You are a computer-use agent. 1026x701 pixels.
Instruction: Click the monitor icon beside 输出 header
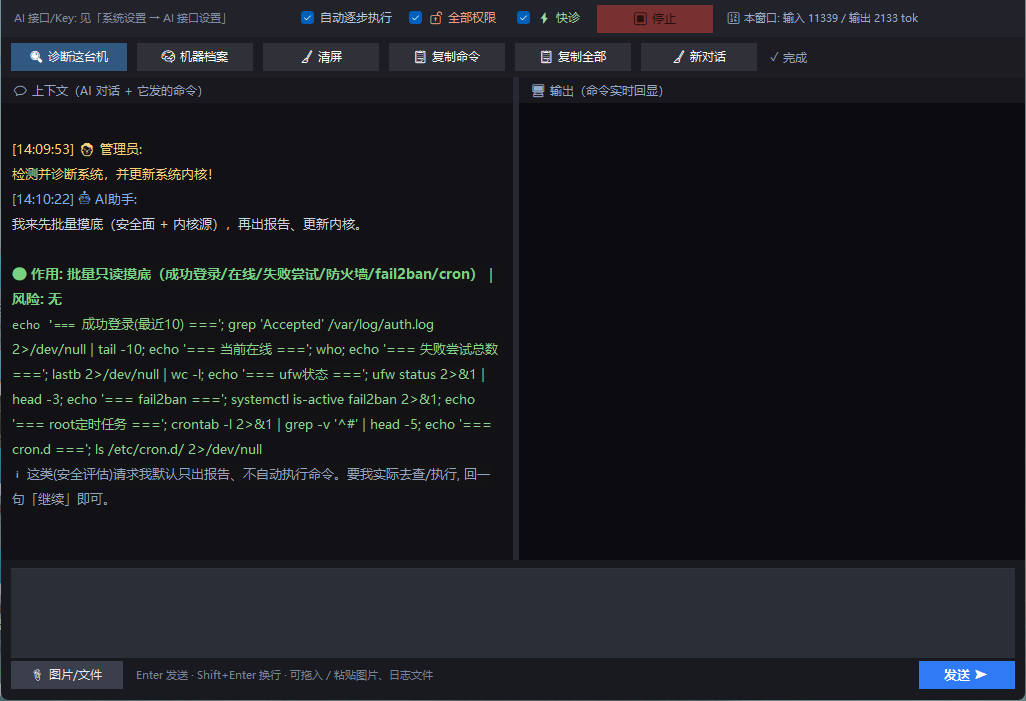[x=538, y=91]
